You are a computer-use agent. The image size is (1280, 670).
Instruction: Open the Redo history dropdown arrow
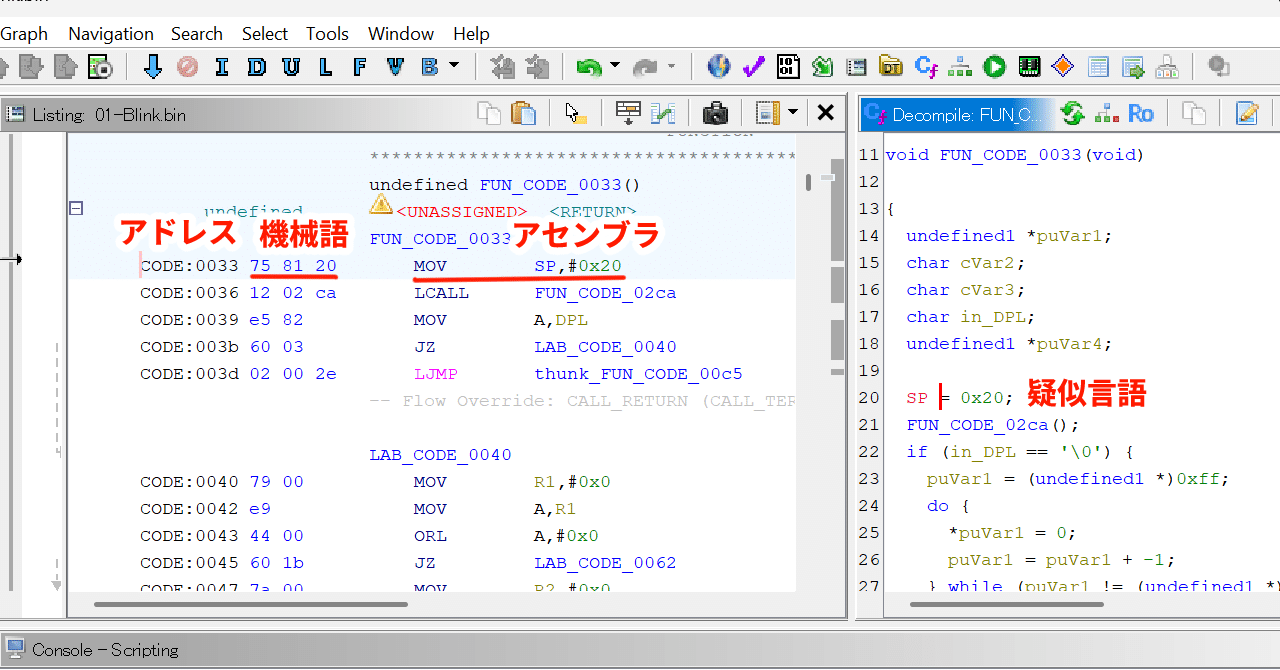[x=671, y=66]
